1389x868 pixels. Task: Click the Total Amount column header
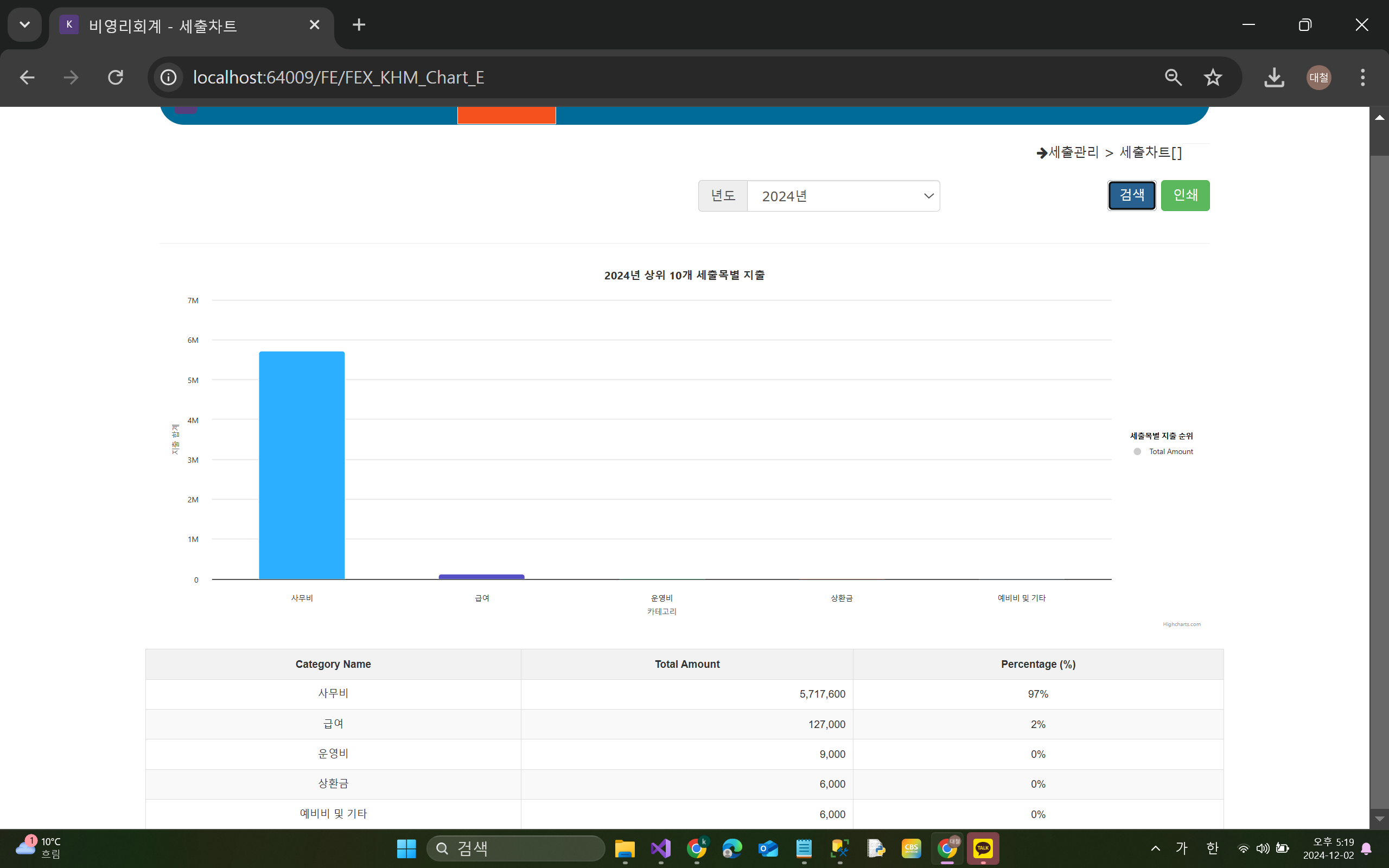[687, 664]
